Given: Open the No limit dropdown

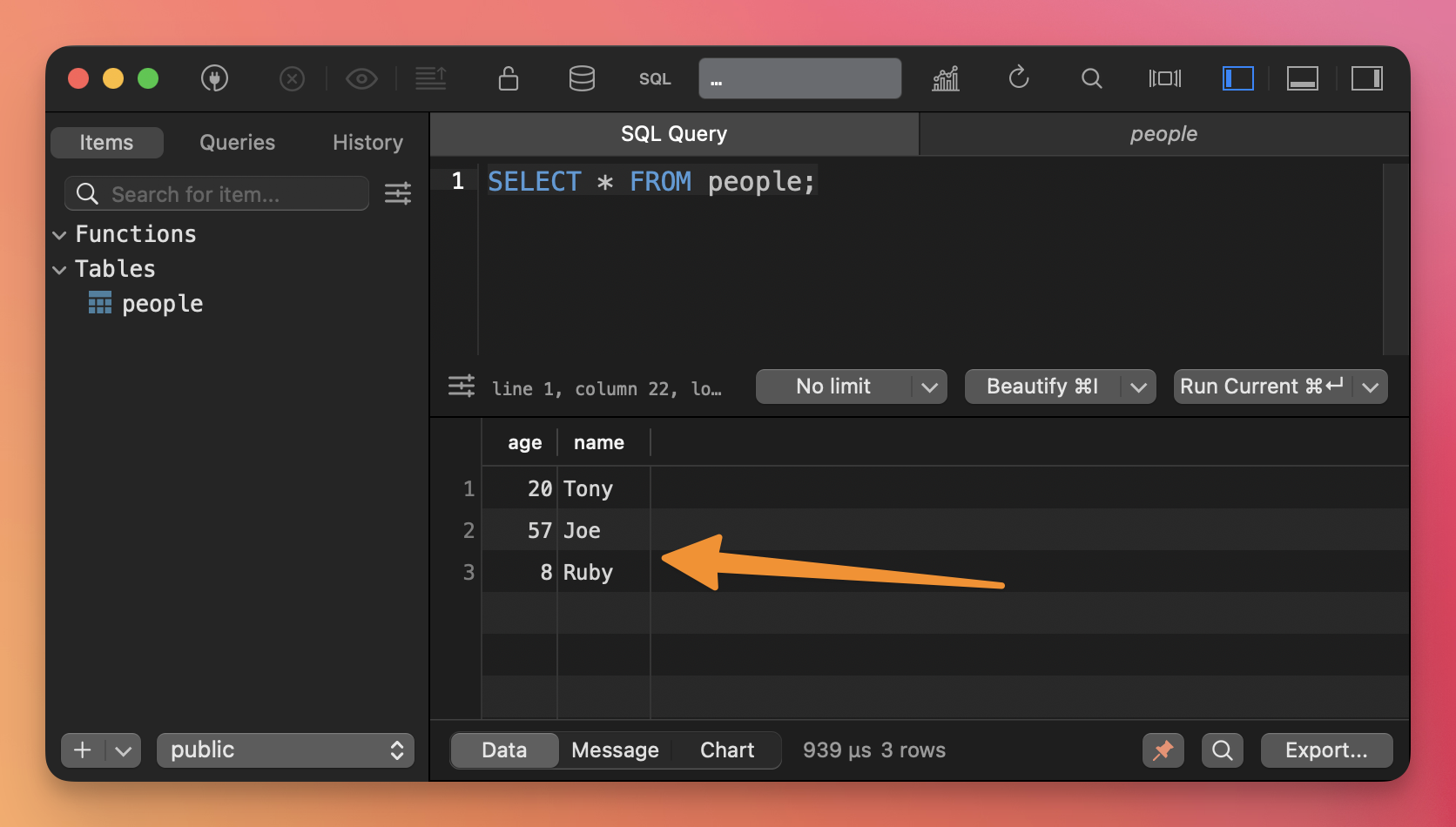Looking at the screenshot, I should pos(851,387).
